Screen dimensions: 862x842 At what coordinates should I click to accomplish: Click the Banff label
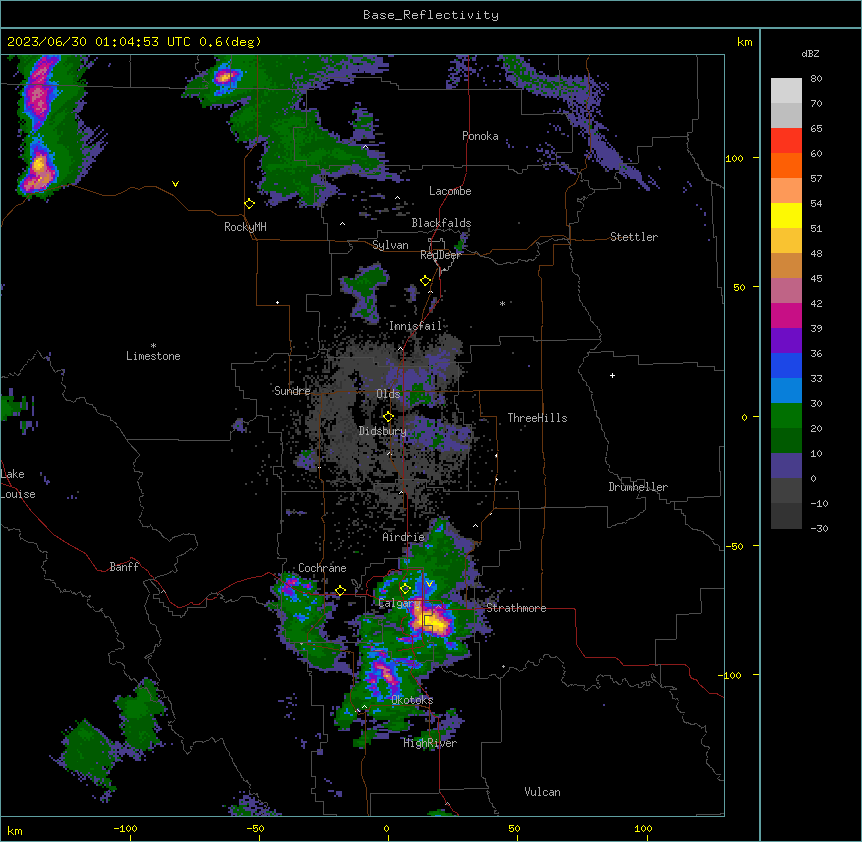(x=124, y=567)
